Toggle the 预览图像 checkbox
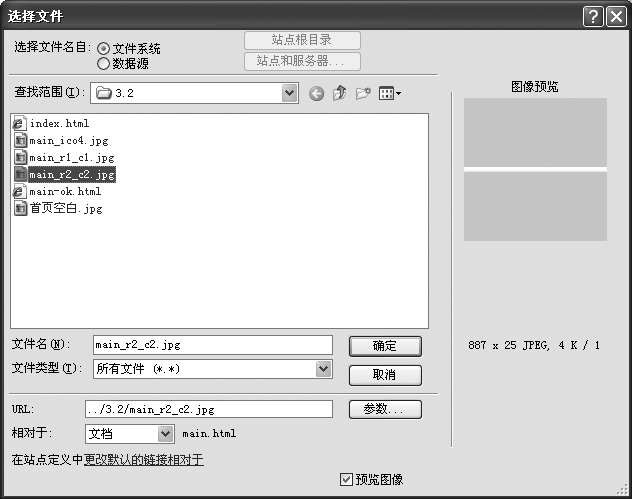 point(346,479)
